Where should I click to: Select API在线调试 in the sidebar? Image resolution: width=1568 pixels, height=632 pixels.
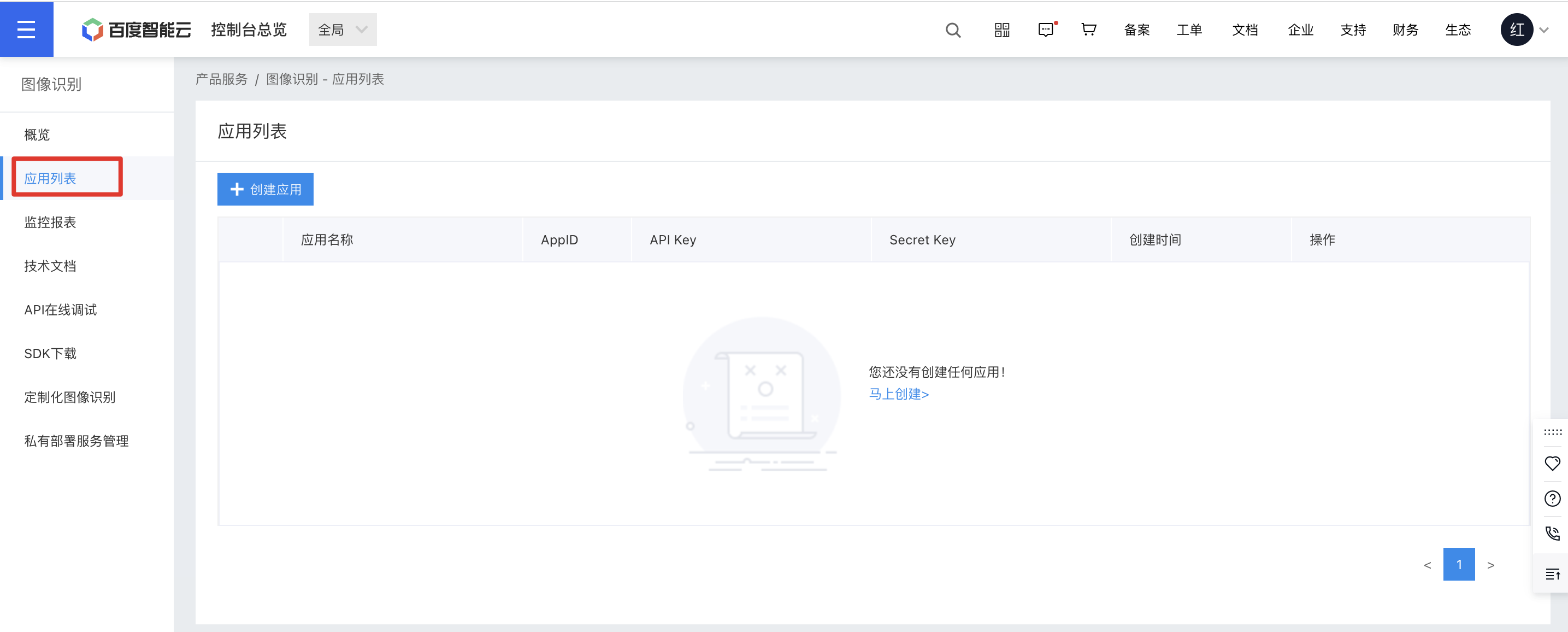coord(86,310)
